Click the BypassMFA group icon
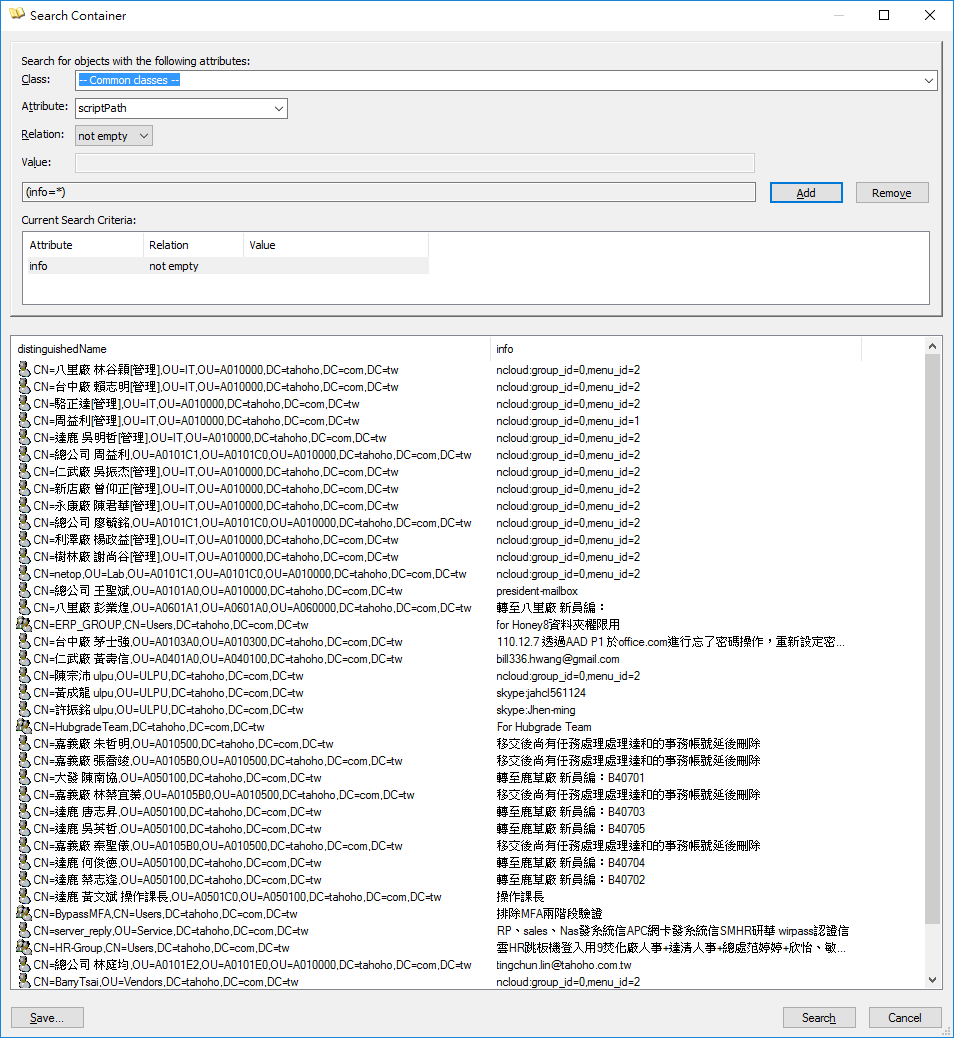Viewport: 954px width, 1038px height. [24, 914]
